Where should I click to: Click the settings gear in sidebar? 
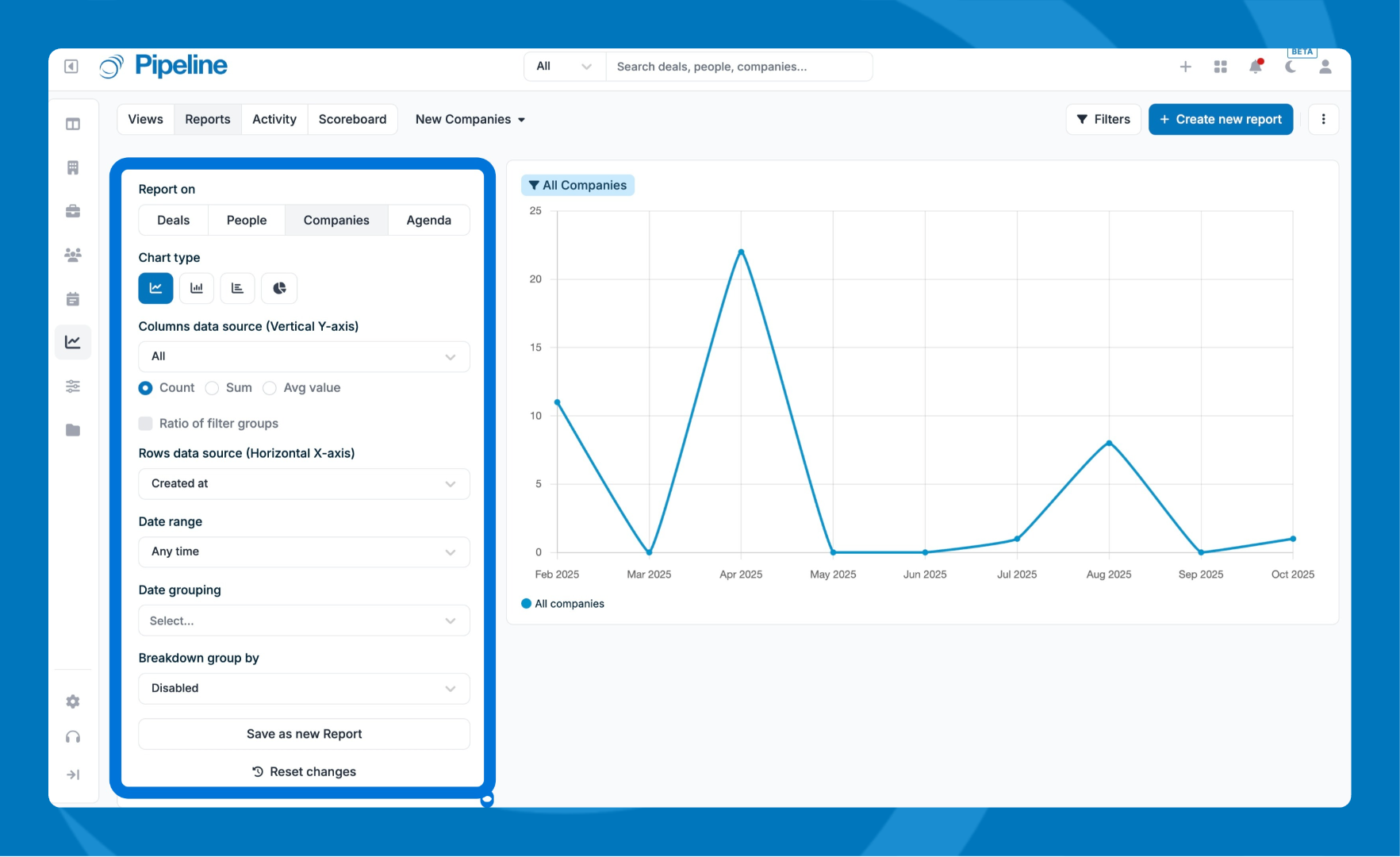pyautogui.click(x=73, y=701)
